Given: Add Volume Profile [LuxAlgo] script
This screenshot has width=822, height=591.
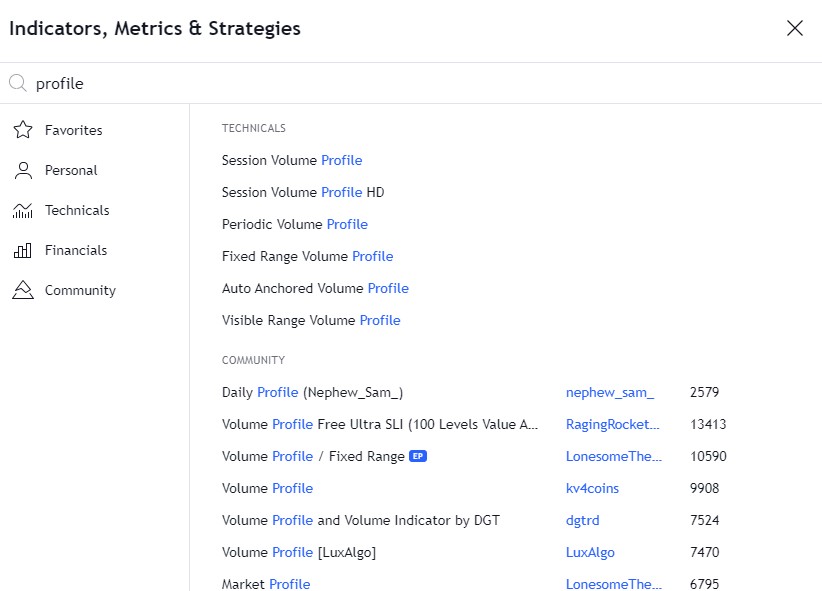Looking at the screenshot, I should (299, 552).
